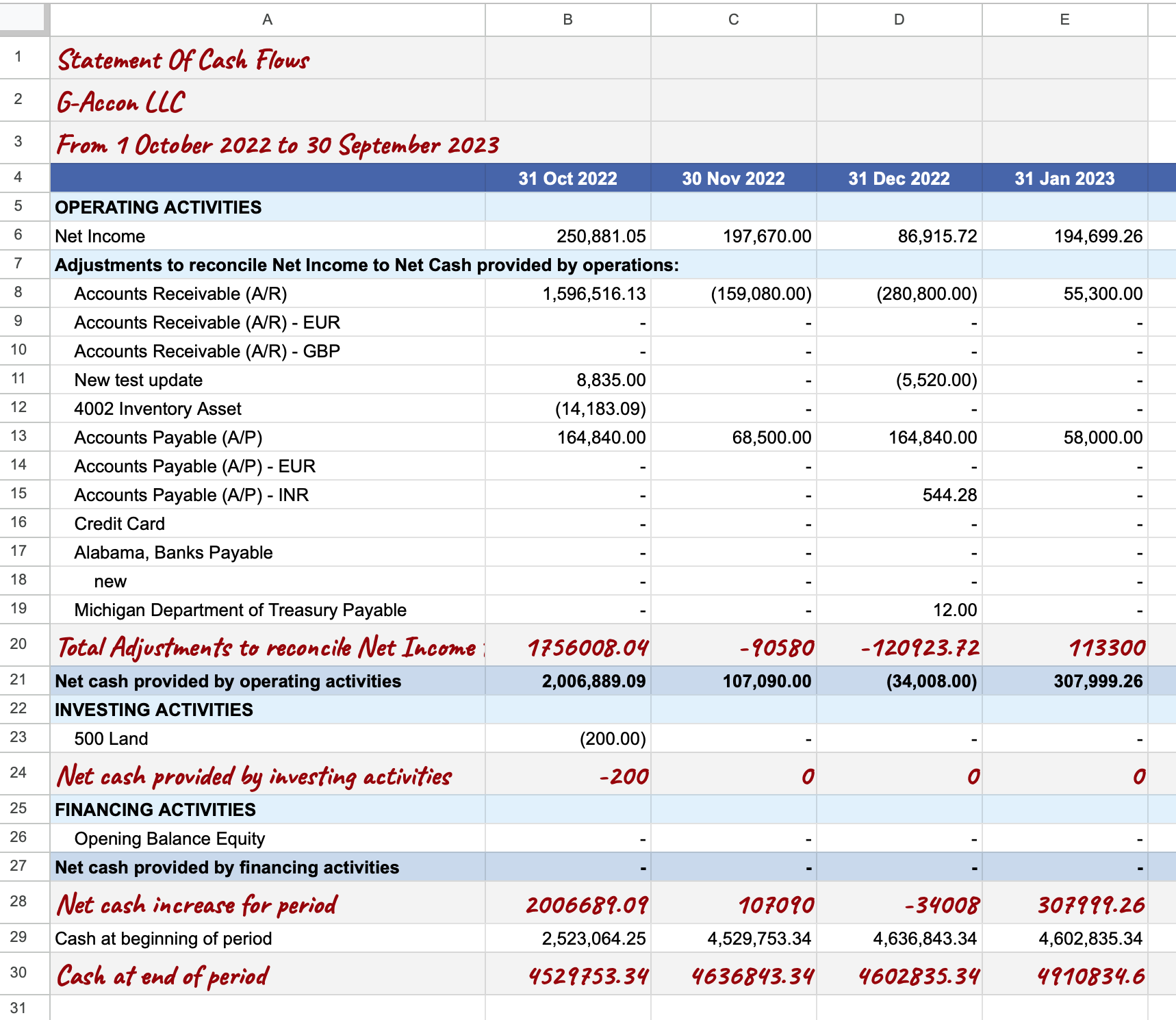Select Cash at end value 4529753.34
This screenshot has width=1176, height=1020.
coord(568,973)
